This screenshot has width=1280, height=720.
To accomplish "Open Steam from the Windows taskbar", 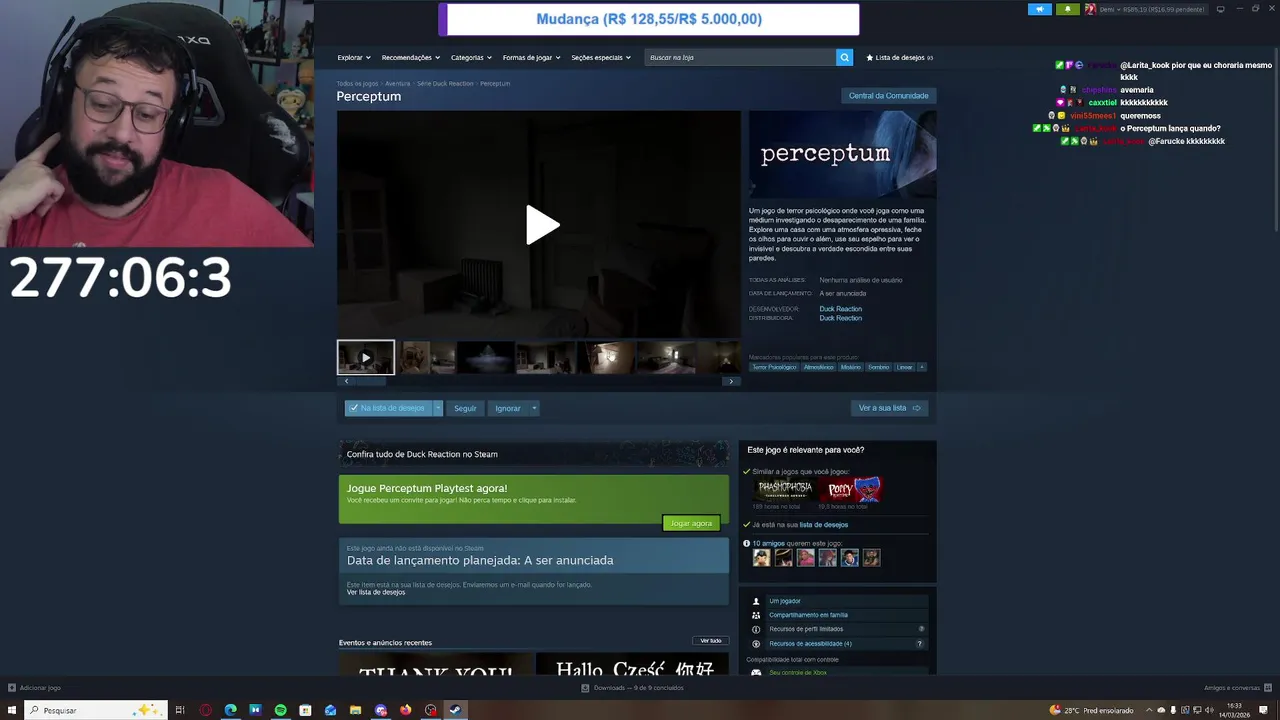I will click(x=455, y=710).
